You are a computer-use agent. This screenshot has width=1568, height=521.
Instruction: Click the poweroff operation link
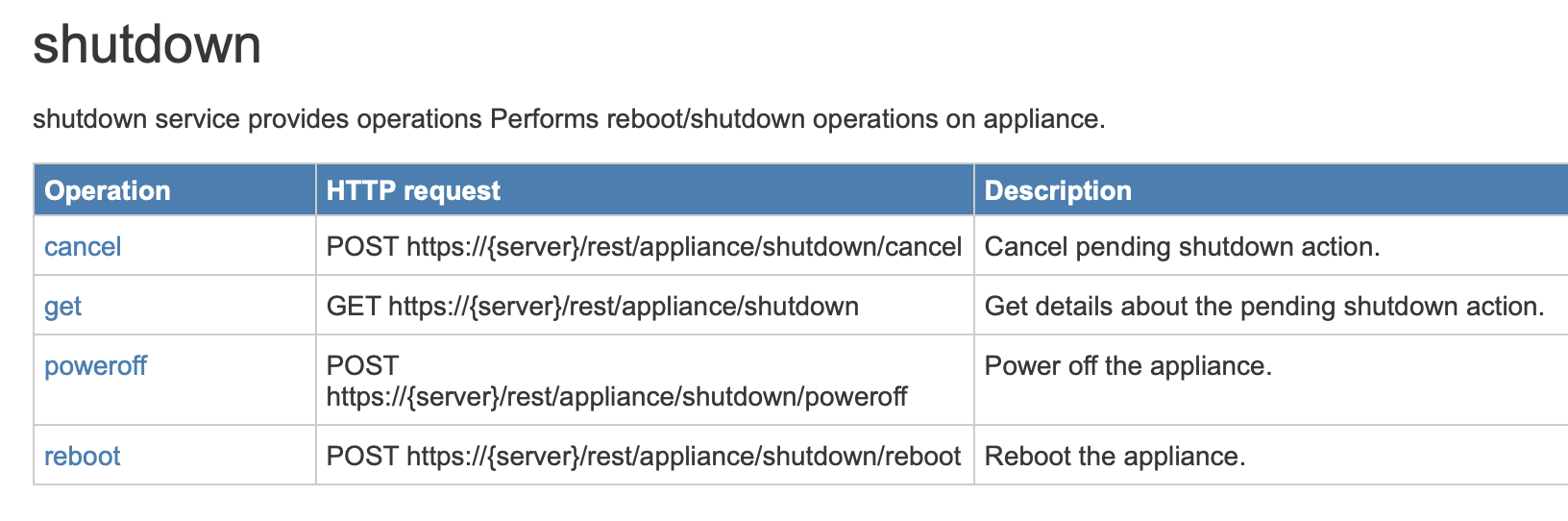point(95,366)
